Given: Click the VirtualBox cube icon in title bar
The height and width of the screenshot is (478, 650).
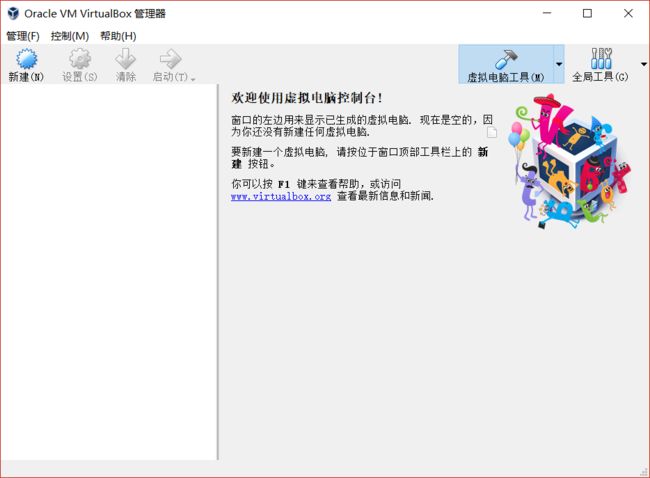Looking at the screenshot, I should click(13, 13).
